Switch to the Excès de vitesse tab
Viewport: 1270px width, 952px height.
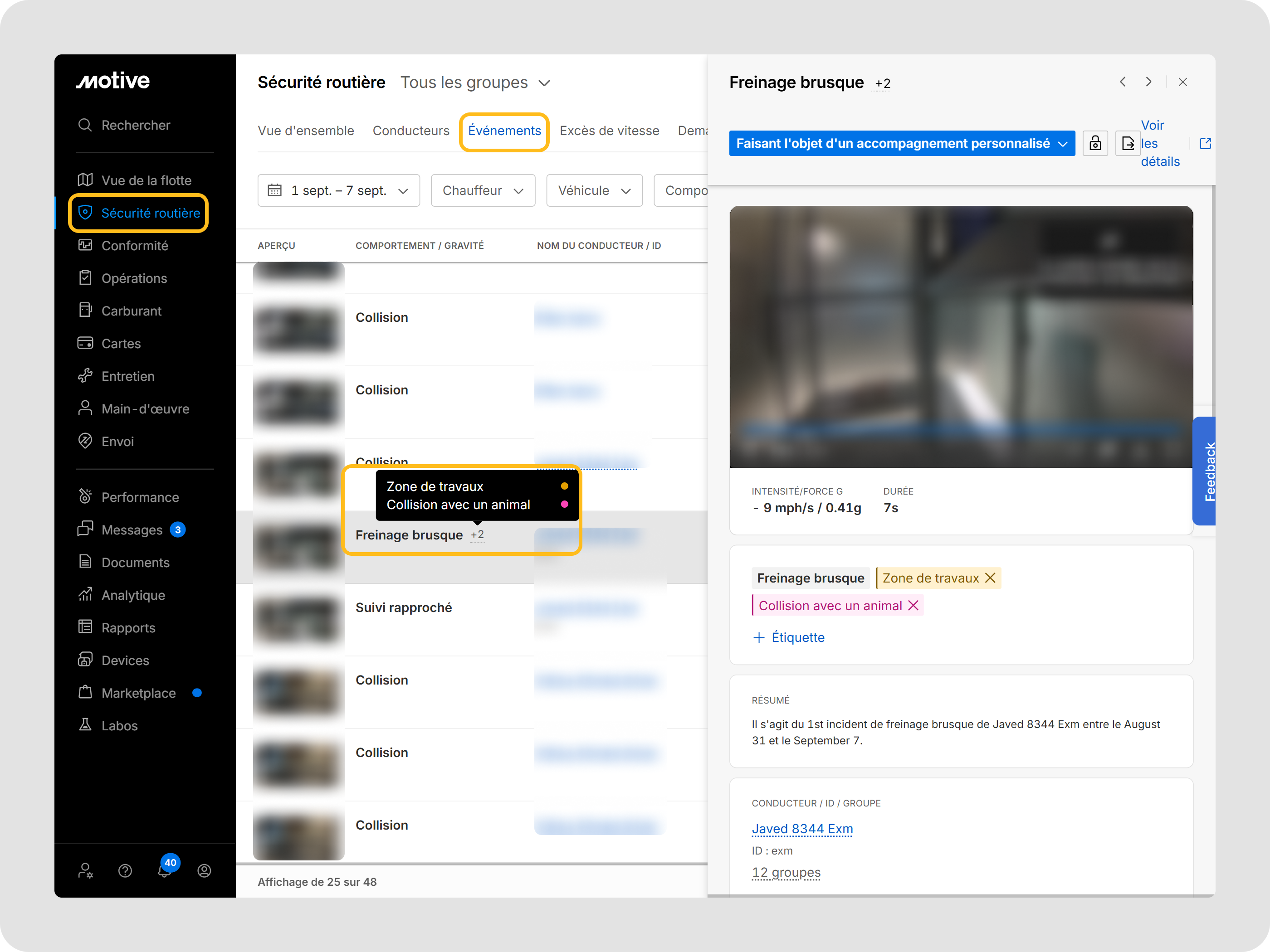click(x=609, y=131)
